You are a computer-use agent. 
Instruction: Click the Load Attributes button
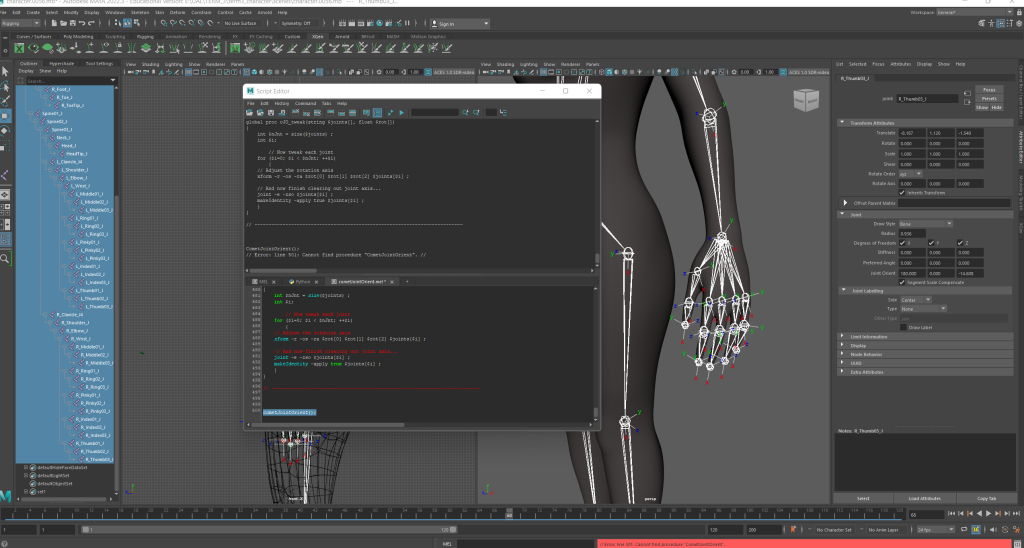click(926, 498)
